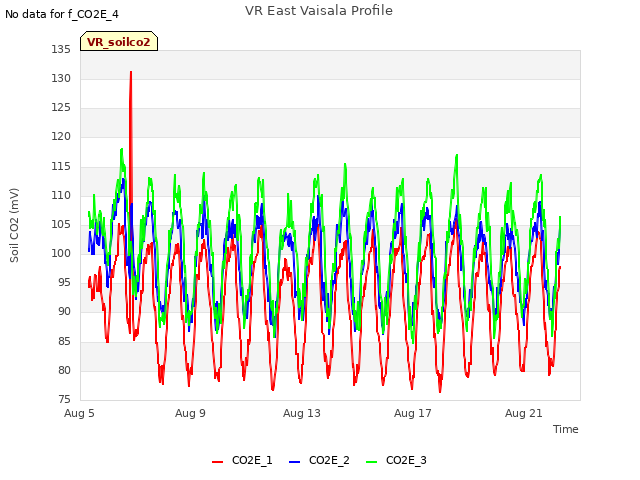
Task: Click the 125 y-axis tick label
Action: click(x=61, y=107)
